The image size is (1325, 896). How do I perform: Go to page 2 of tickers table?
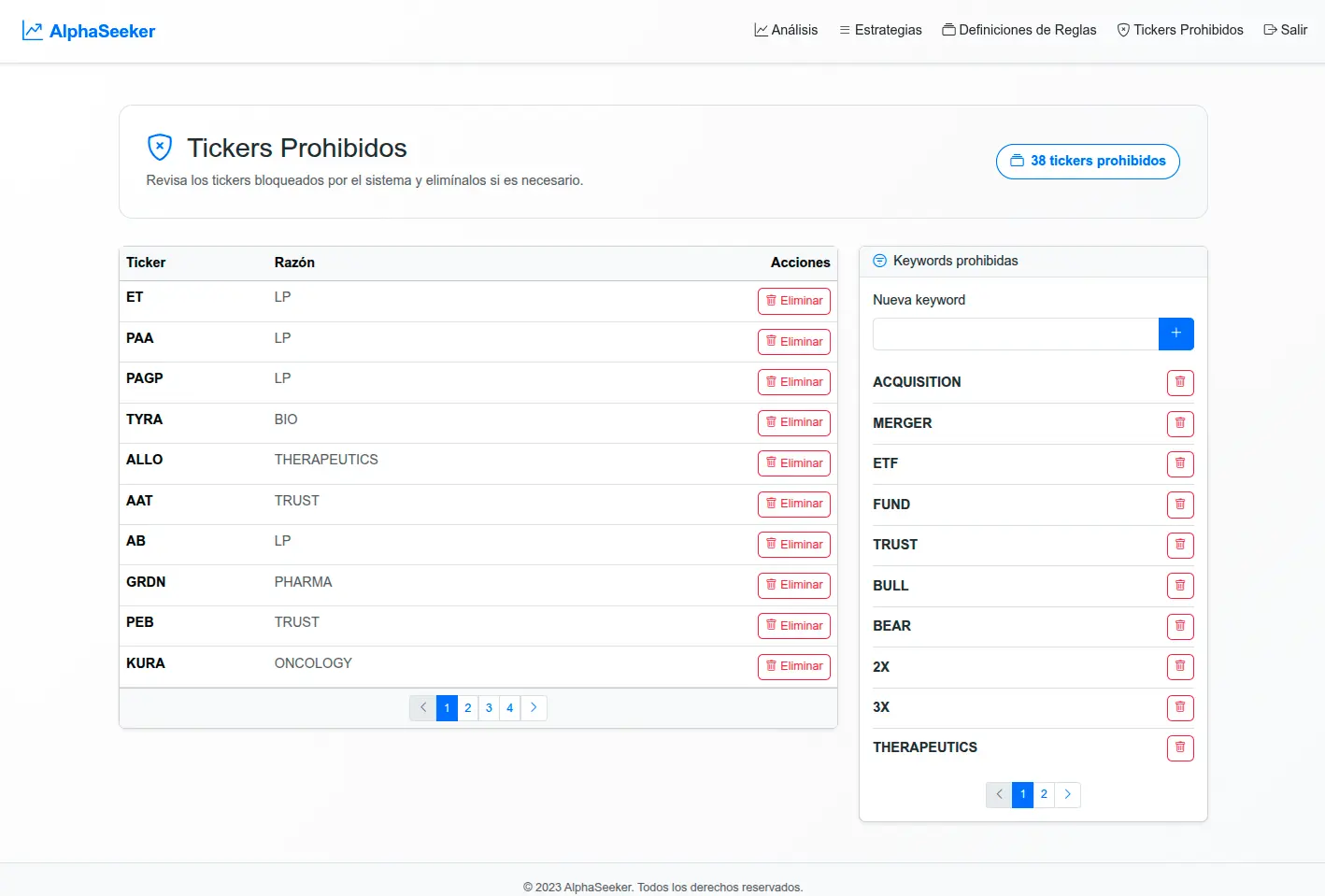click(x=468, y=708)
